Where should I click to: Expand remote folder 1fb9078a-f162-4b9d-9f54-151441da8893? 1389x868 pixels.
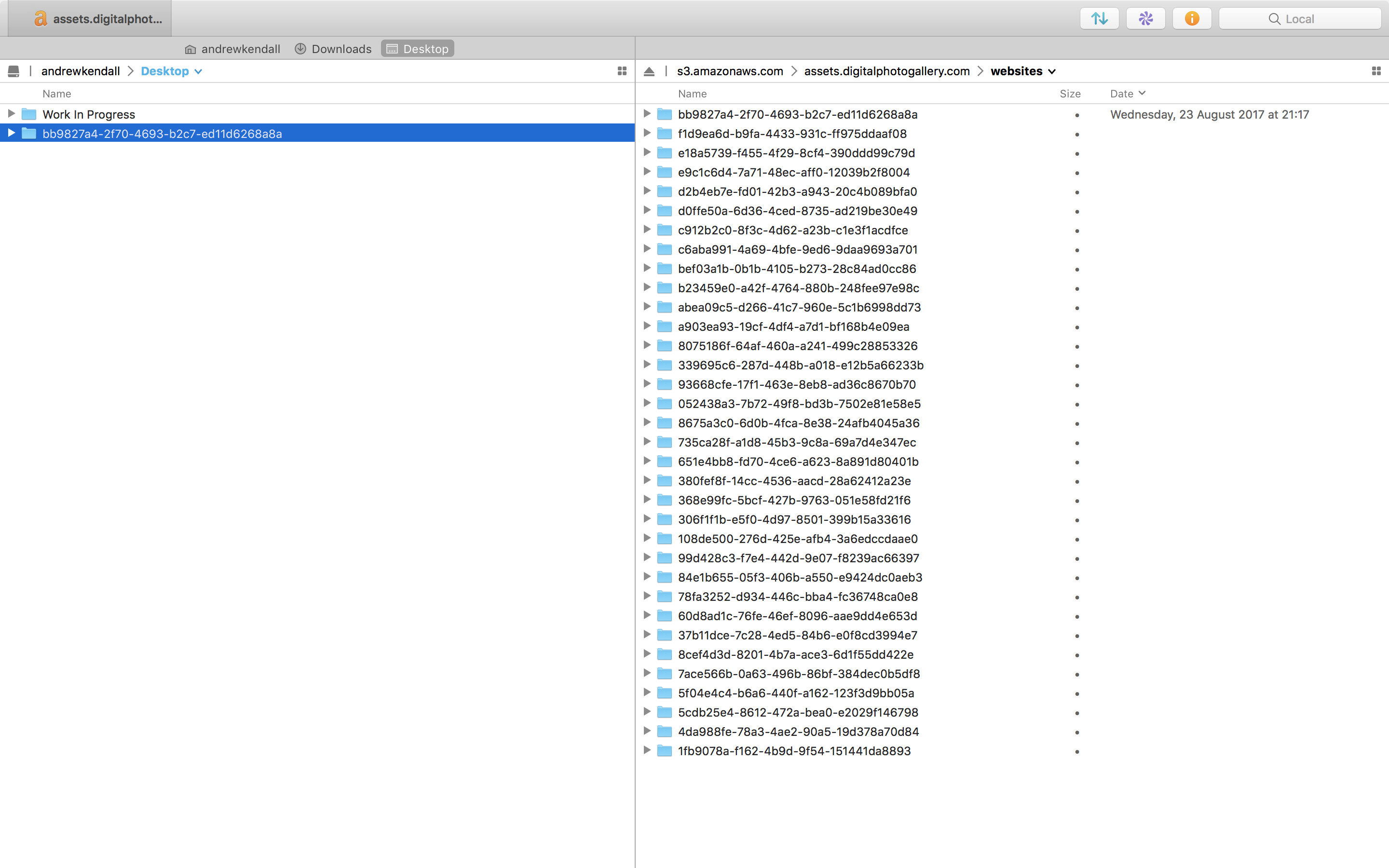click(646, 750)
